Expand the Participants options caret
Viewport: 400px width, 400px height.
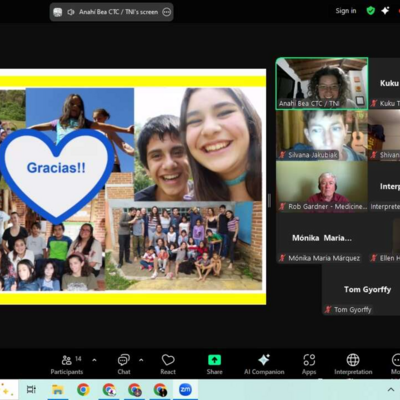tap(94, 360)
